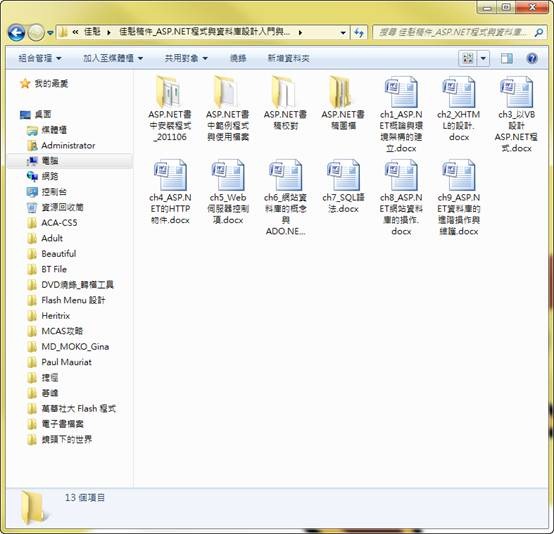The width and height of the screenshot is (554, 534).
Task: Select Adult folder in sidebar
Action: tap(45, 239)
